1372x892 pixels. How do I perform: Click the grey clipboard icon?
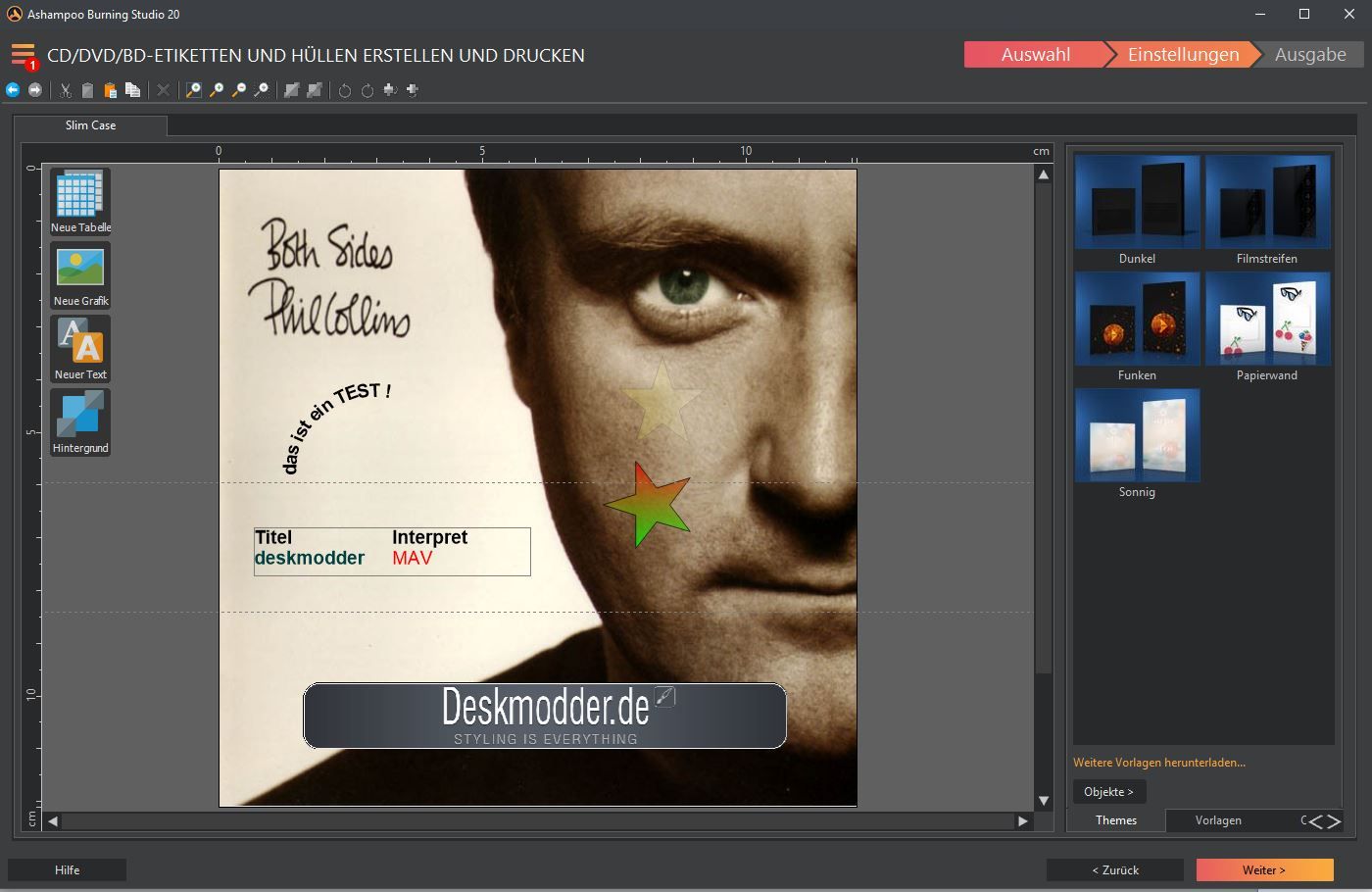pyautogui.click(x=87, y=90)
